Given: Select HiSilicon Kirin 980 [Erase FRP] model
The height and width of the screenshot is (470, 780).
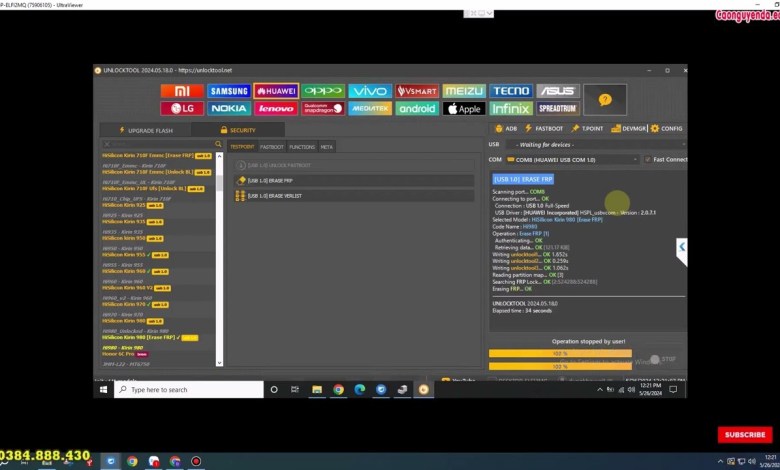Looking at the screenshot, I should point(150,338).
